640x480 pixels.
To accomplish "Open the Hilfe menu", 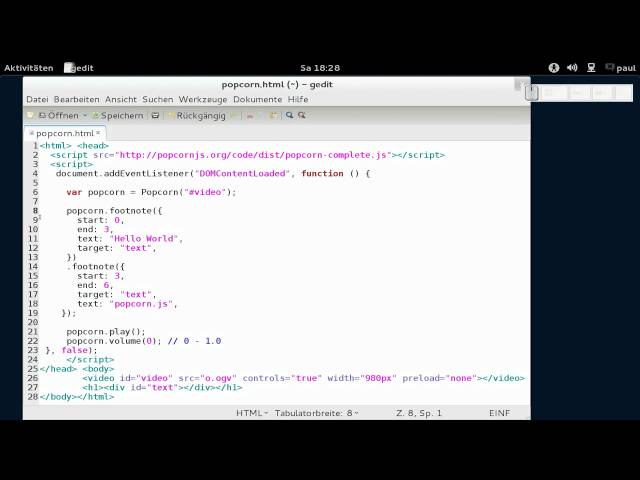I will point(298,99).
